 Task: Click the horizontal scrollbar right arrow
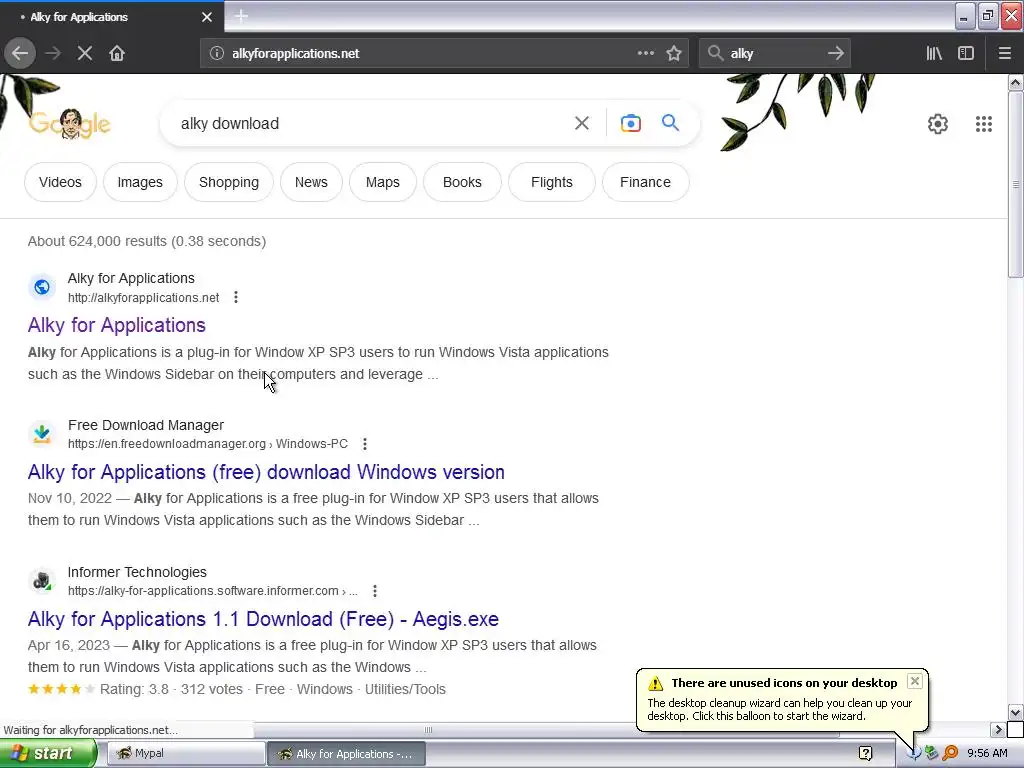coord(998,729)
